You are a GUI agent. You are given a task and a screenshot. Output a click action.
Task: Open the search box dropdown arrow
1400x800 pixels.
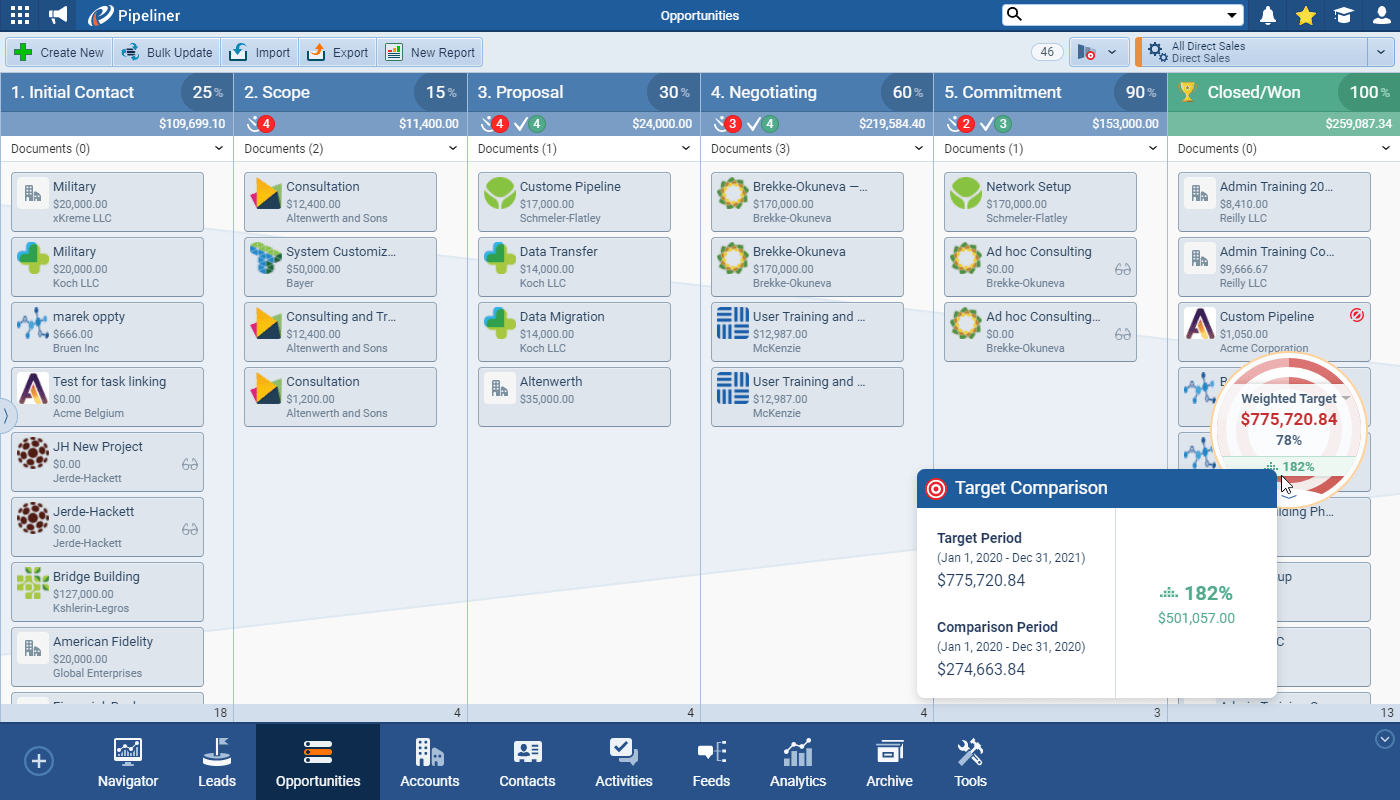[x=1232, y=15]
